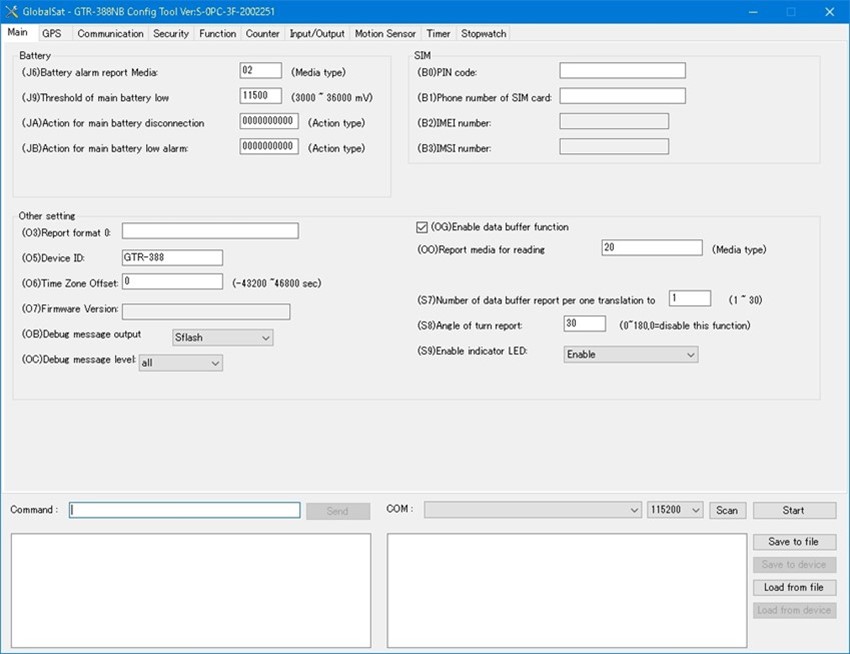
Task: Open the Debug message output dropdown
Action: pos(222,337)
